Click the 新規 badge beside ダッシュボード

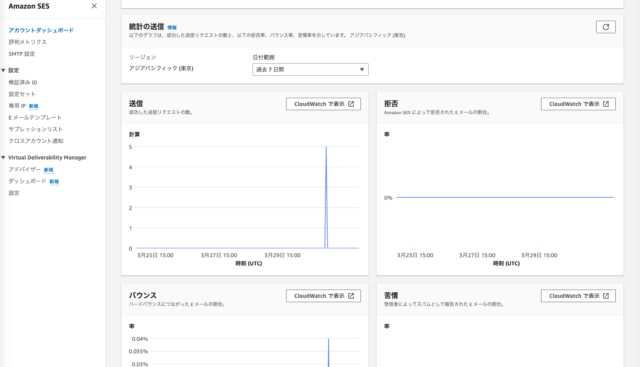click(x=54, y=182)
